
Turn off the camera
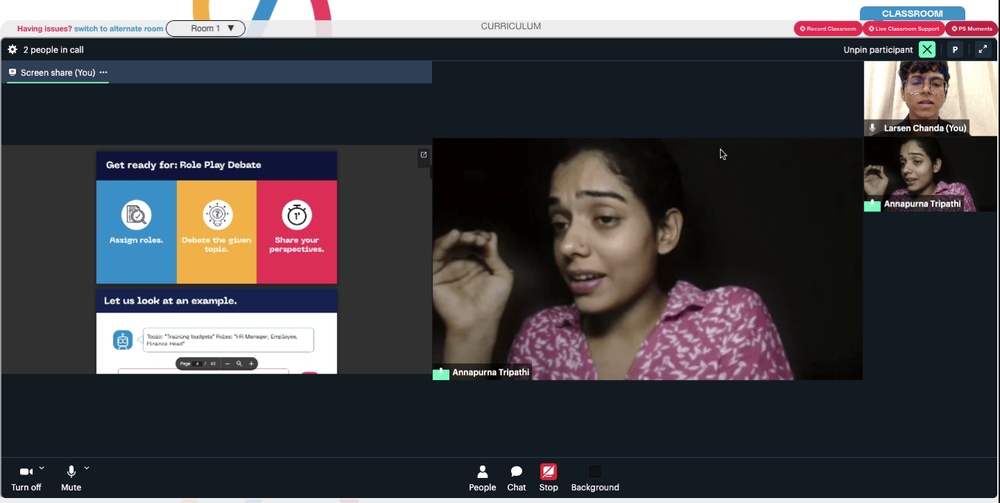click(26, 478)
